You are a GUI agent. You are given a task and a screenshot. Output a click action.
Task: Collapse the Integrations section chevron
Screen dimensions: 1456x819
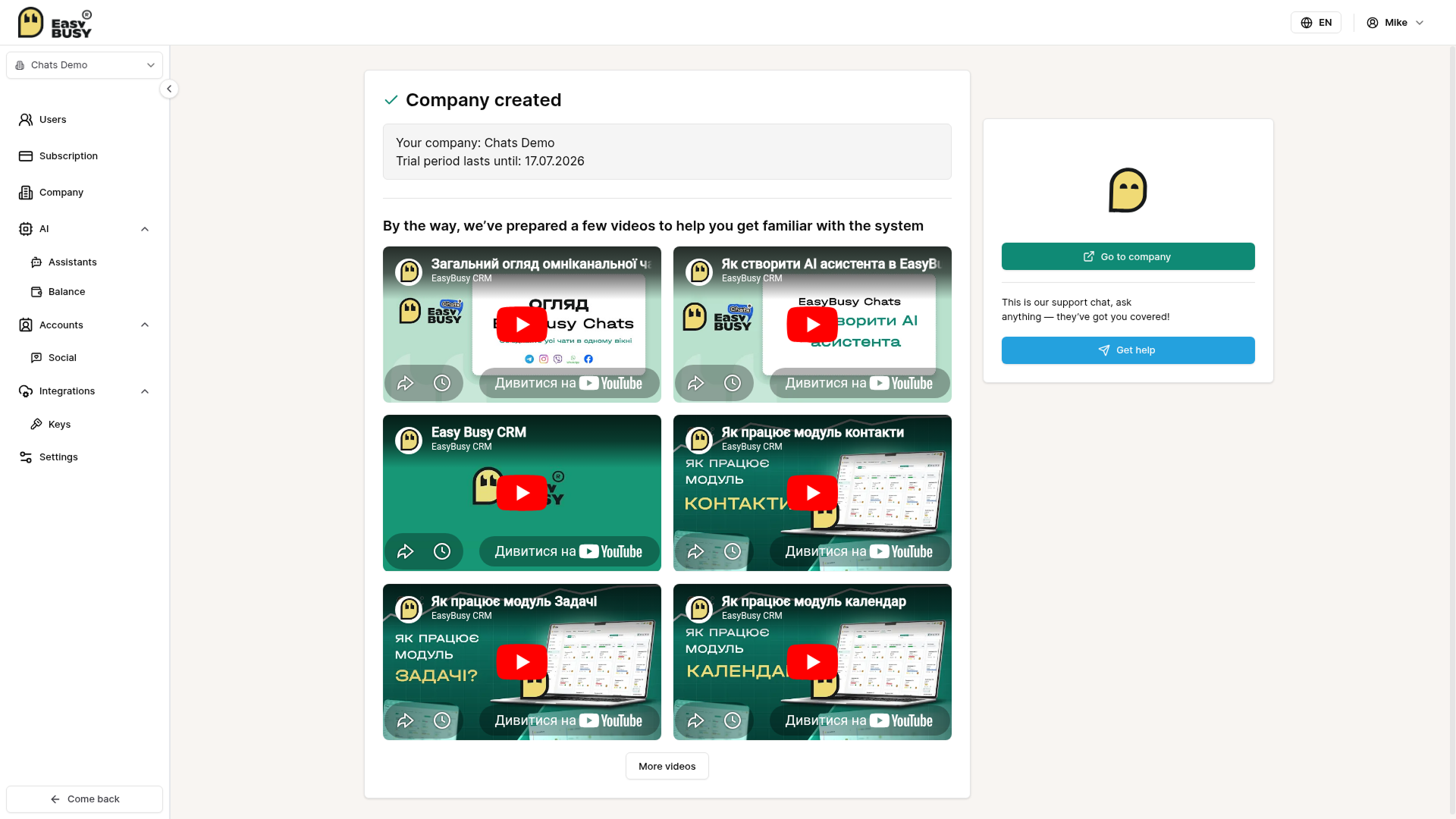[145, 391]
